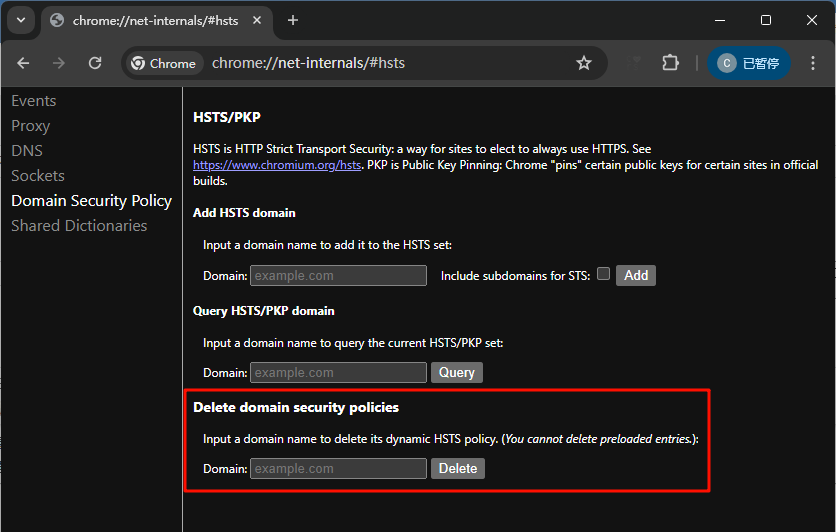Enable Include subdomains for STS checkbox
The image size is (836, 532).
coord(603,274)
